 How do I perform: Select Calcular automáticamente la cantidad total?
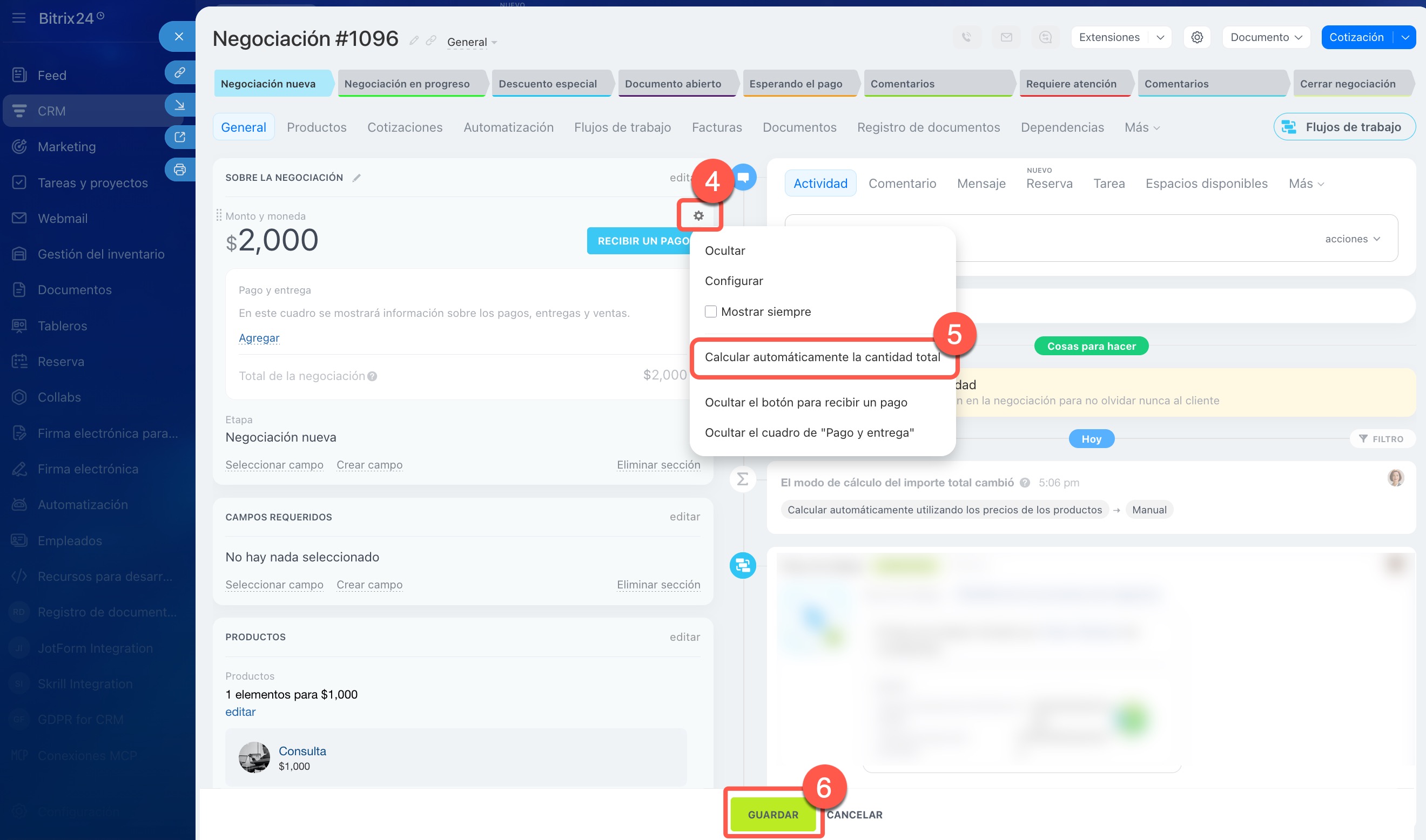822,357
